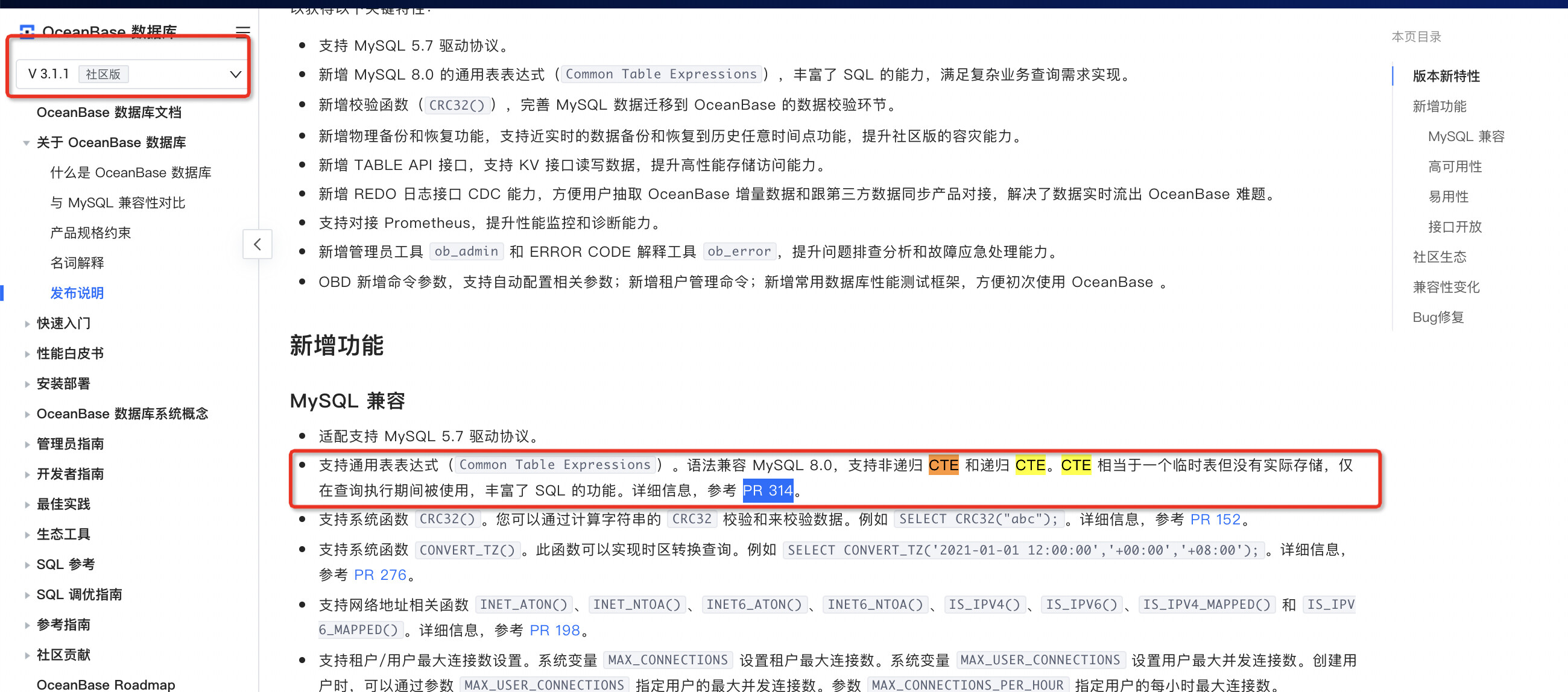Click the MySQL 兼容 subheading
The height and width of the screenshot is (692, 1568).
click(347, 400)
